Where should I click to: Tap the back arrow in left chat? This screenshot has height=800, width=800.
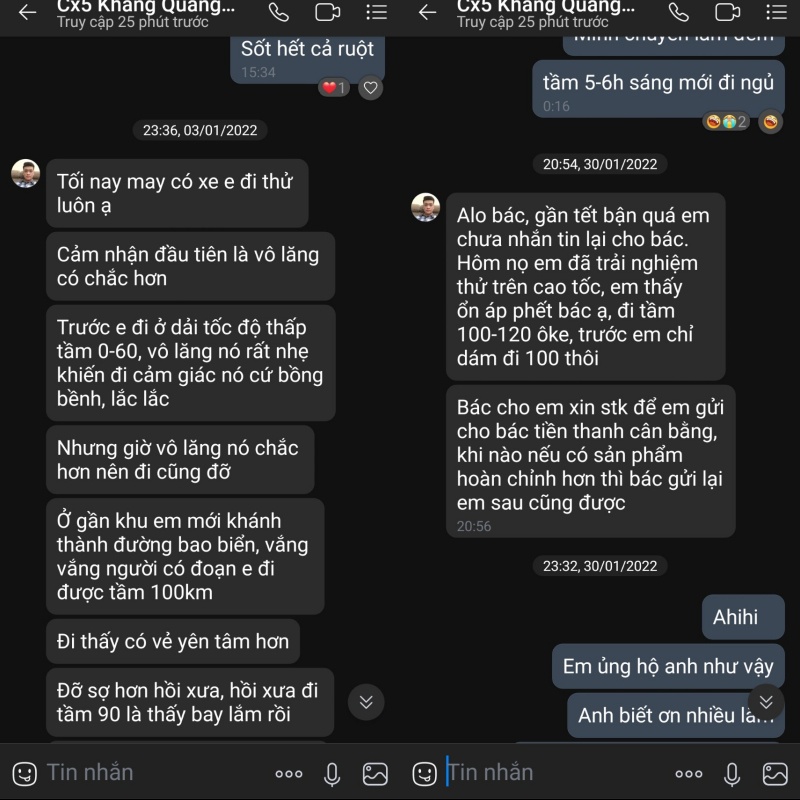27,12
